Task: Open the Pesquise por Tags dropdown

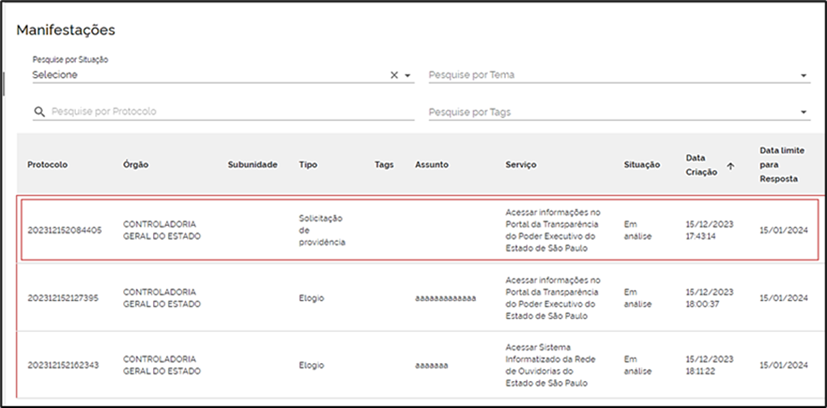Action: [619, 112]
